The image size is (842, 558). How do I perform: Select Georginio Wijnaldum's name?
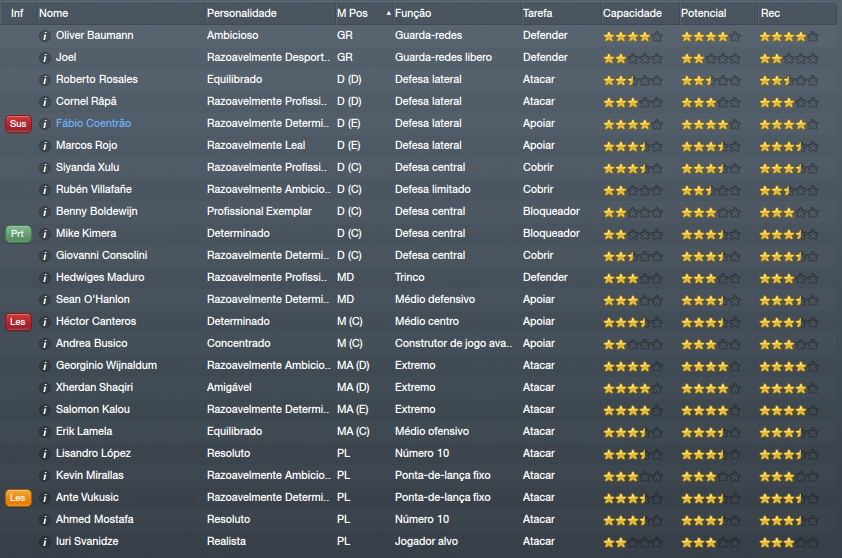coord(106,365)
